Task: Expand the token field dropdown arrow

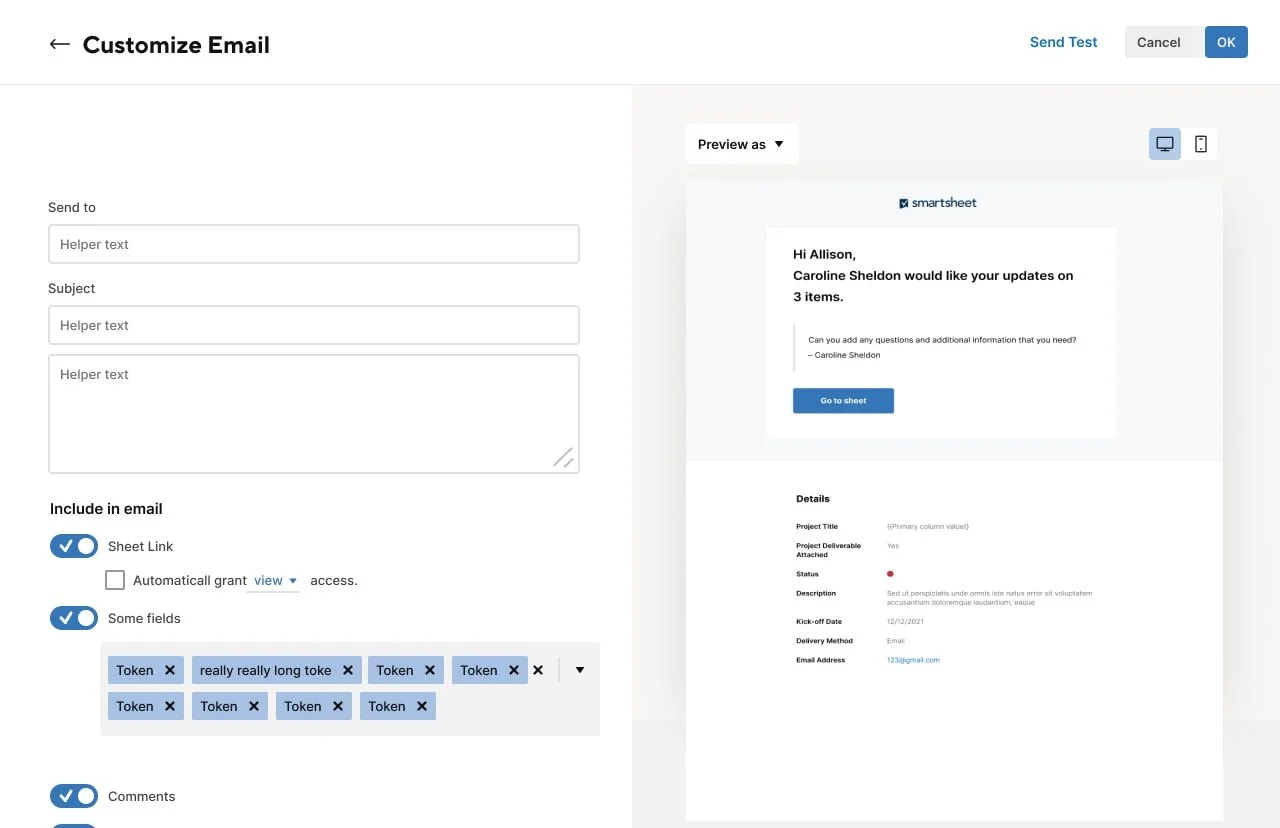Action: [580, 670]
